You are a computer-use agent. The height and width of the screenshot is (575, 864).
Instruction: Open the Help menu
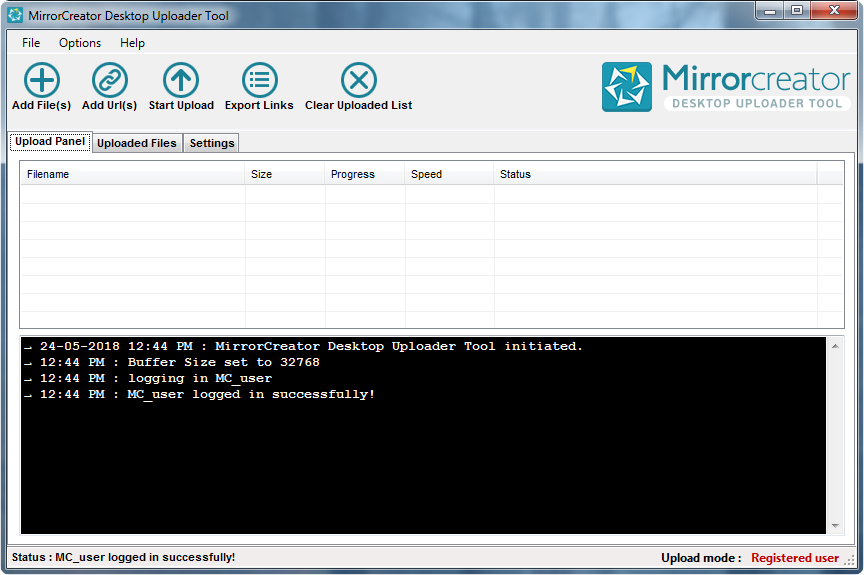[132, 43]
